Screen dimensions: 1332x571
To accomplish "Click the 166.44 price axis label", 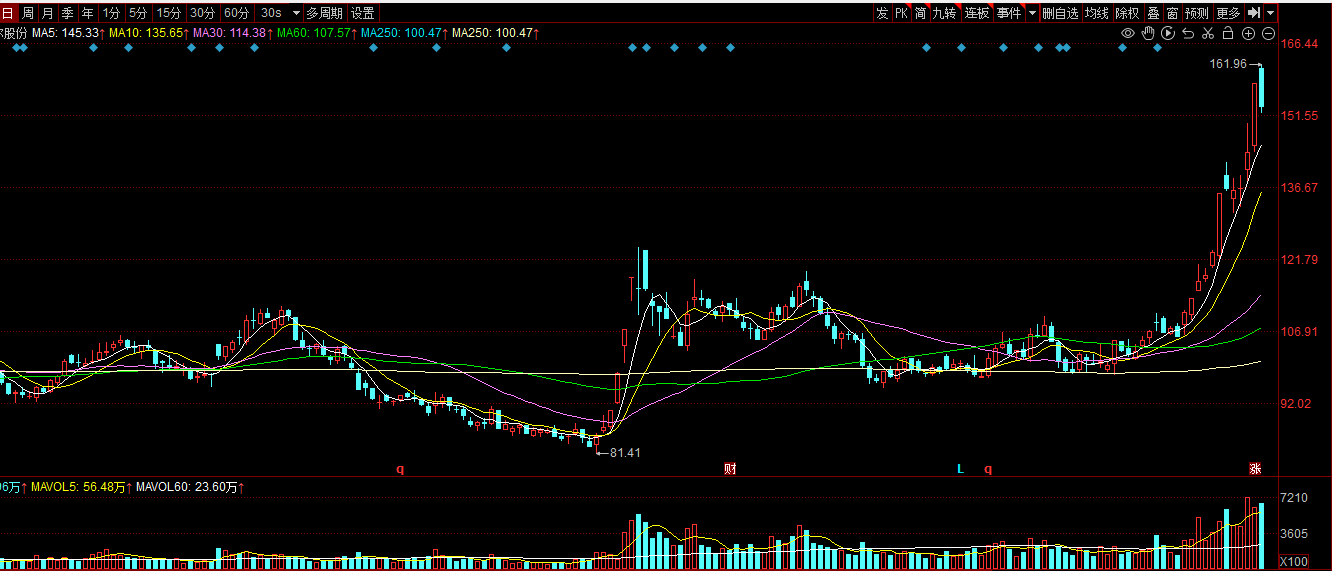I will tap(1299, 44).
